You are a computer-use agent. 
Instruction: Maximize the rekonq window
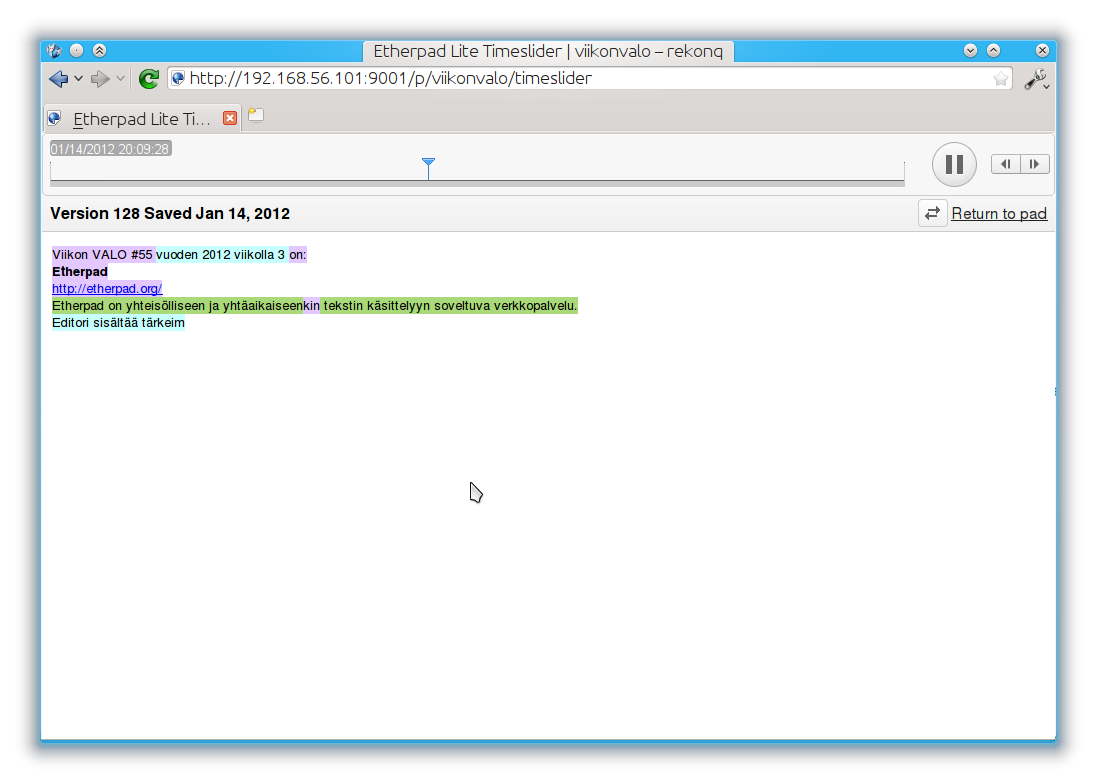(993, 50)
